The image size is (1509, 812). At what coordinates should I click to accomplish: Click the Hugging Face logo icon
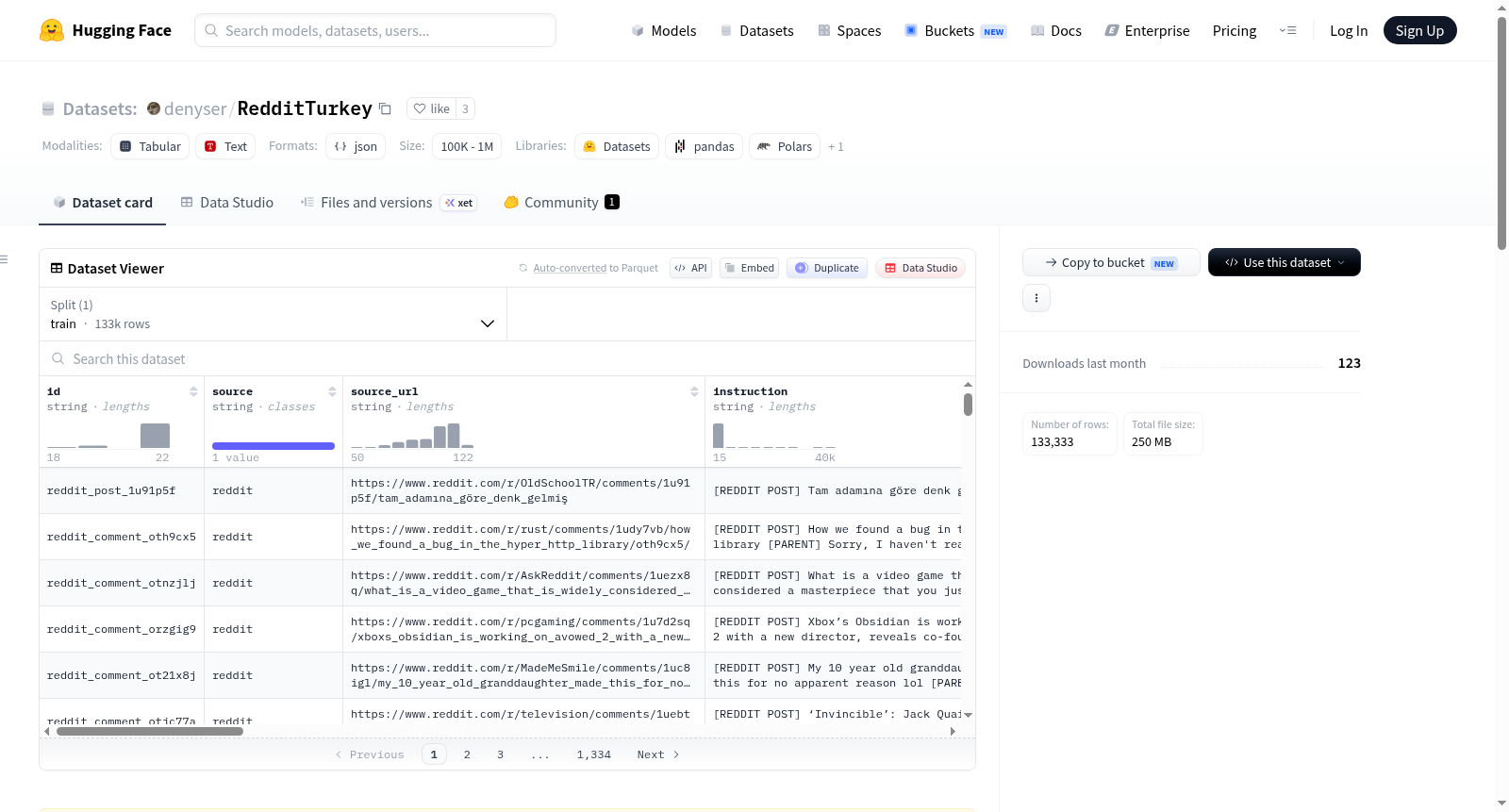pos(52,30)
